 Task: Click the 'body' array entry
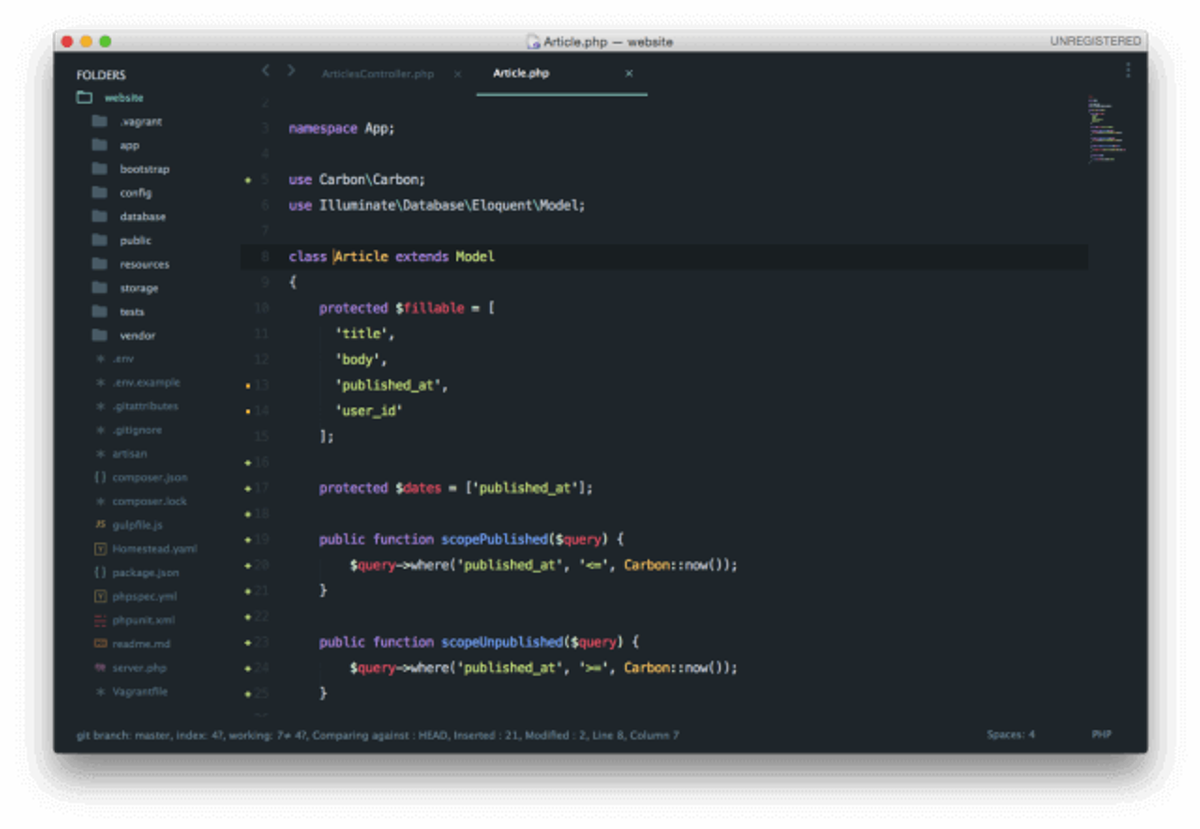[x=361, y=359]
